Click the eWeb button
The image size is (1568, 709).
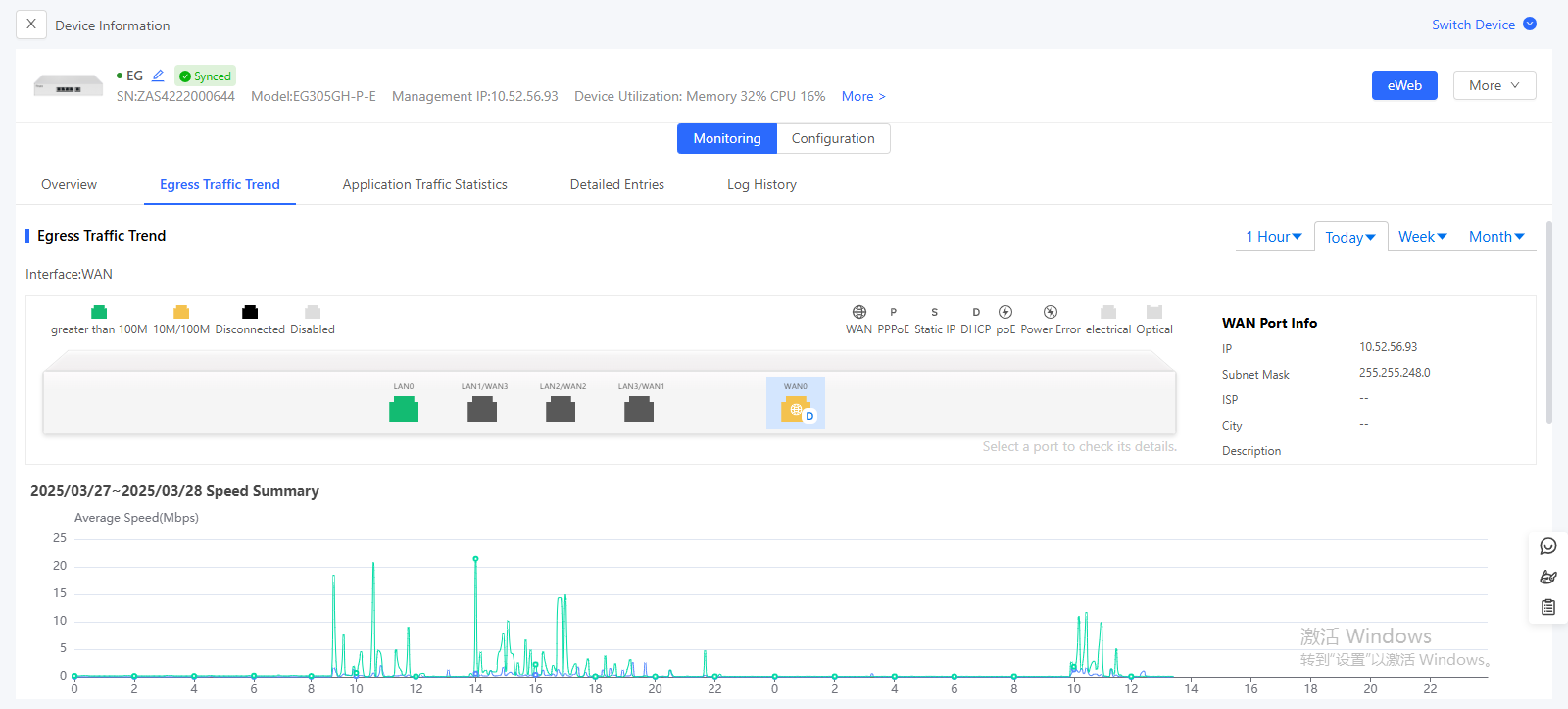pyautogui.click(x=1403, y=85)
